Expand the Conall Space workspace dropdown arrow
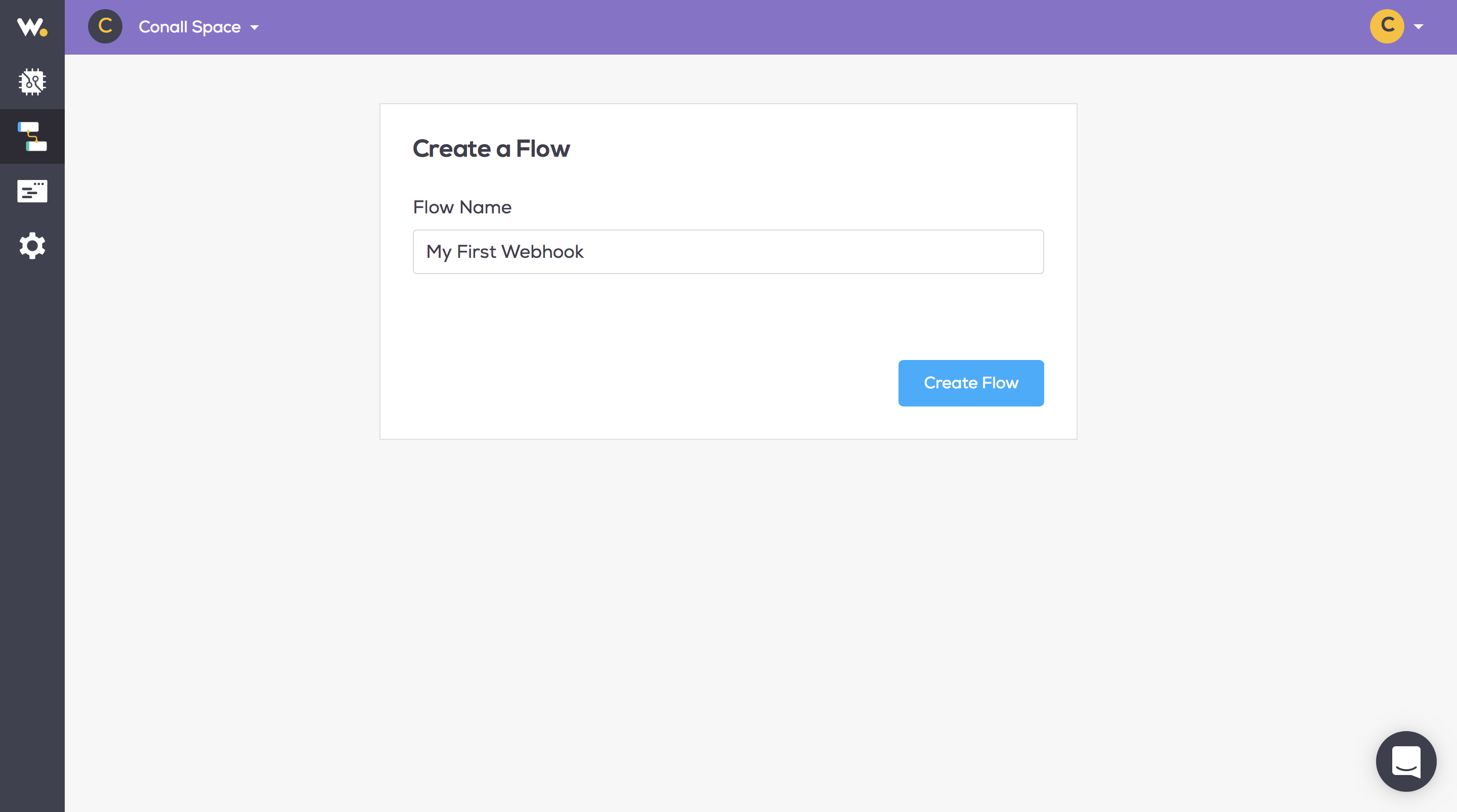The height and width of the screenshot is (812, 1457). pos(254,28)
